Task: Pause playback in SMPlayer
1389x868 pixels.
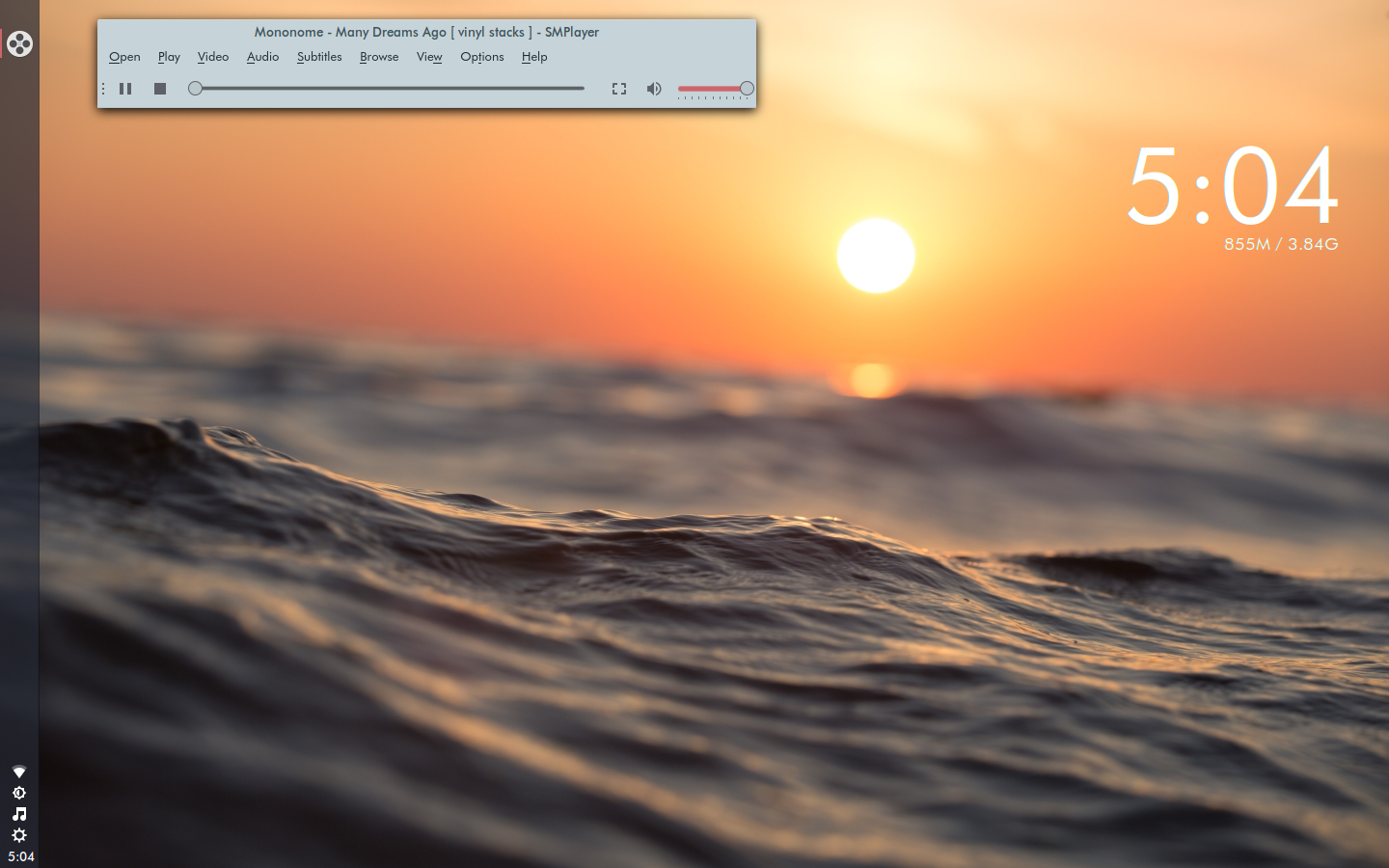Action: click(125, 89)
